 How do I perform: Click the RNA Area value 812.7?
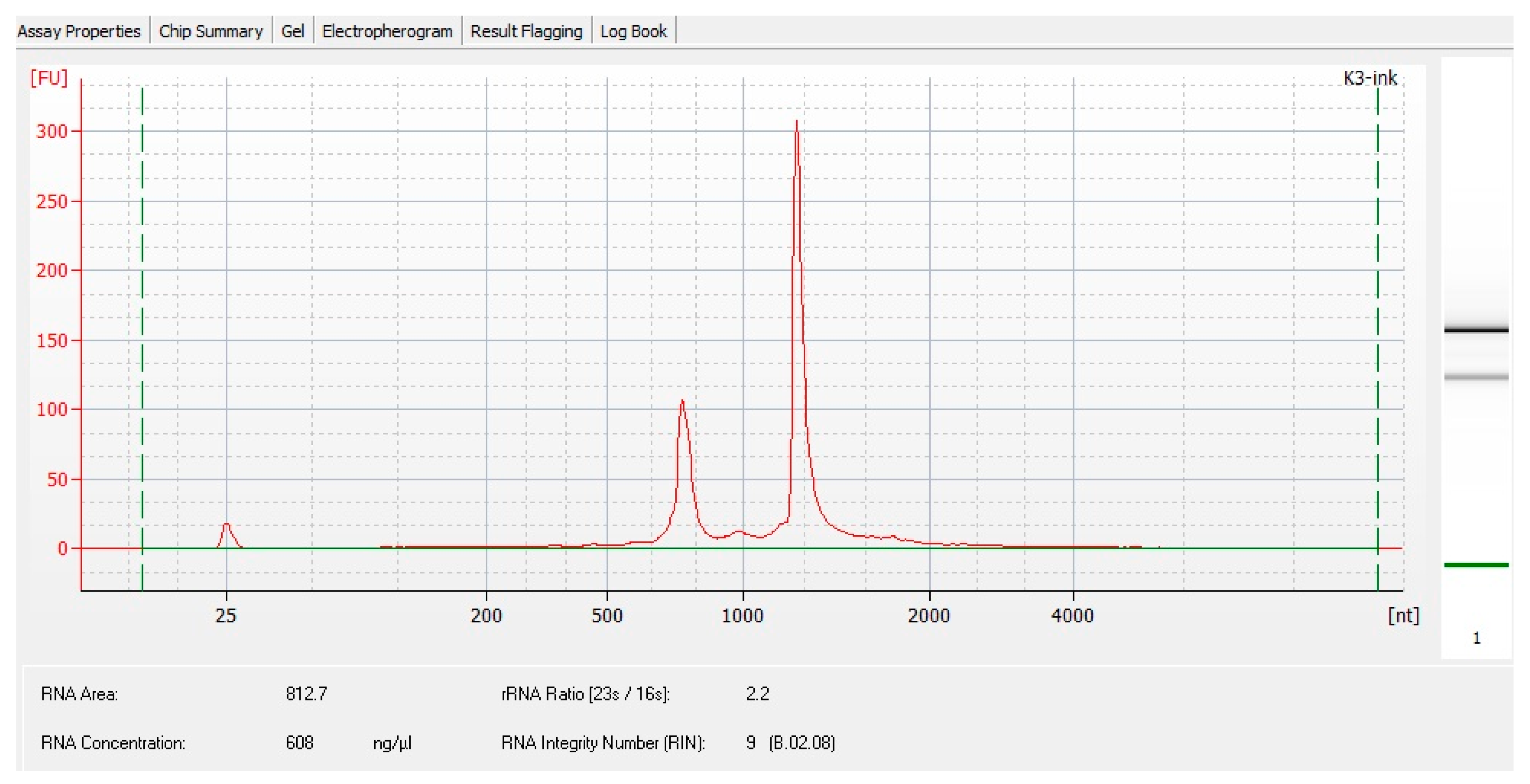point(306,693)
